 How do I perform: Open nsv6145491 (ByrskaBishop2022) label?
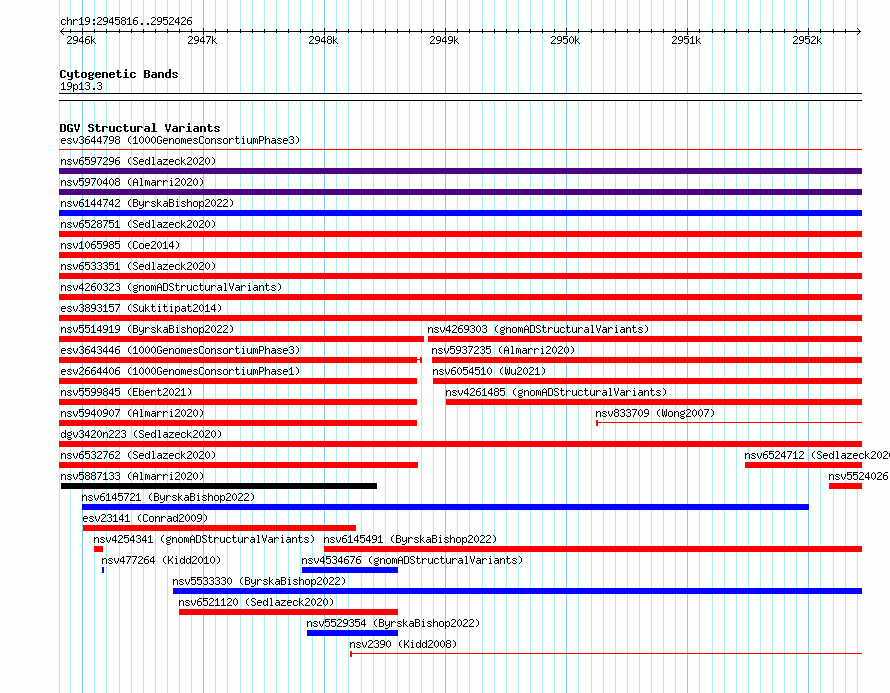pyautogui.click(x=410, y=539)
